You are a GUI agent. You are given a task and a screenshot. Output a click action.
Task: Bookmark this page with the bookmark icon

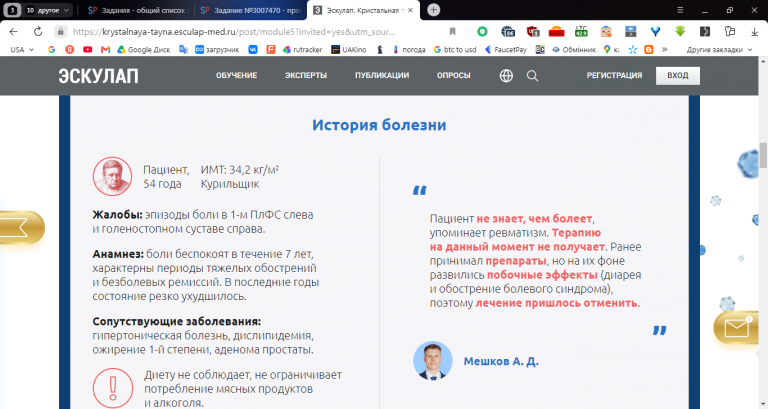tap(453, 32)
